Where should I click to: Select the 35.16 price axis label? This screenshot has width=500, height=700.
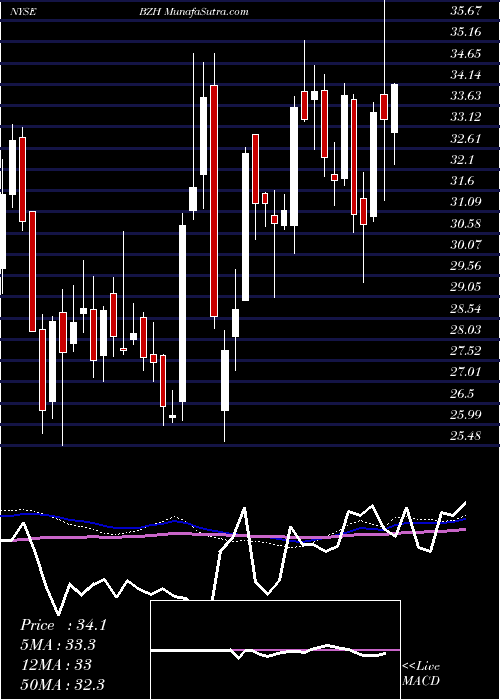click(466, 32)
